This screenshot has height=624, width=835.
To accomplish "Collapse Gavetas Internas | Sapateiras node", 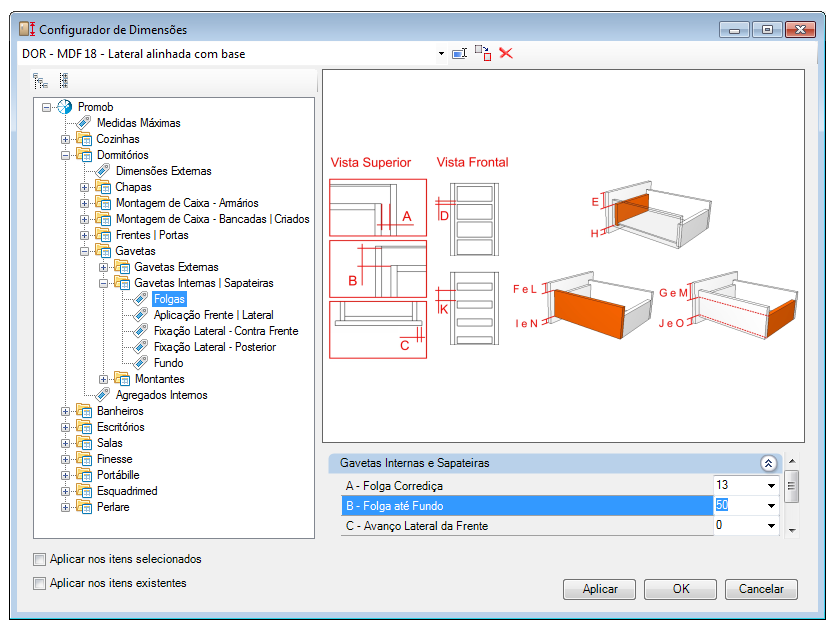I will pyautogui.click(x=103, y=283).
